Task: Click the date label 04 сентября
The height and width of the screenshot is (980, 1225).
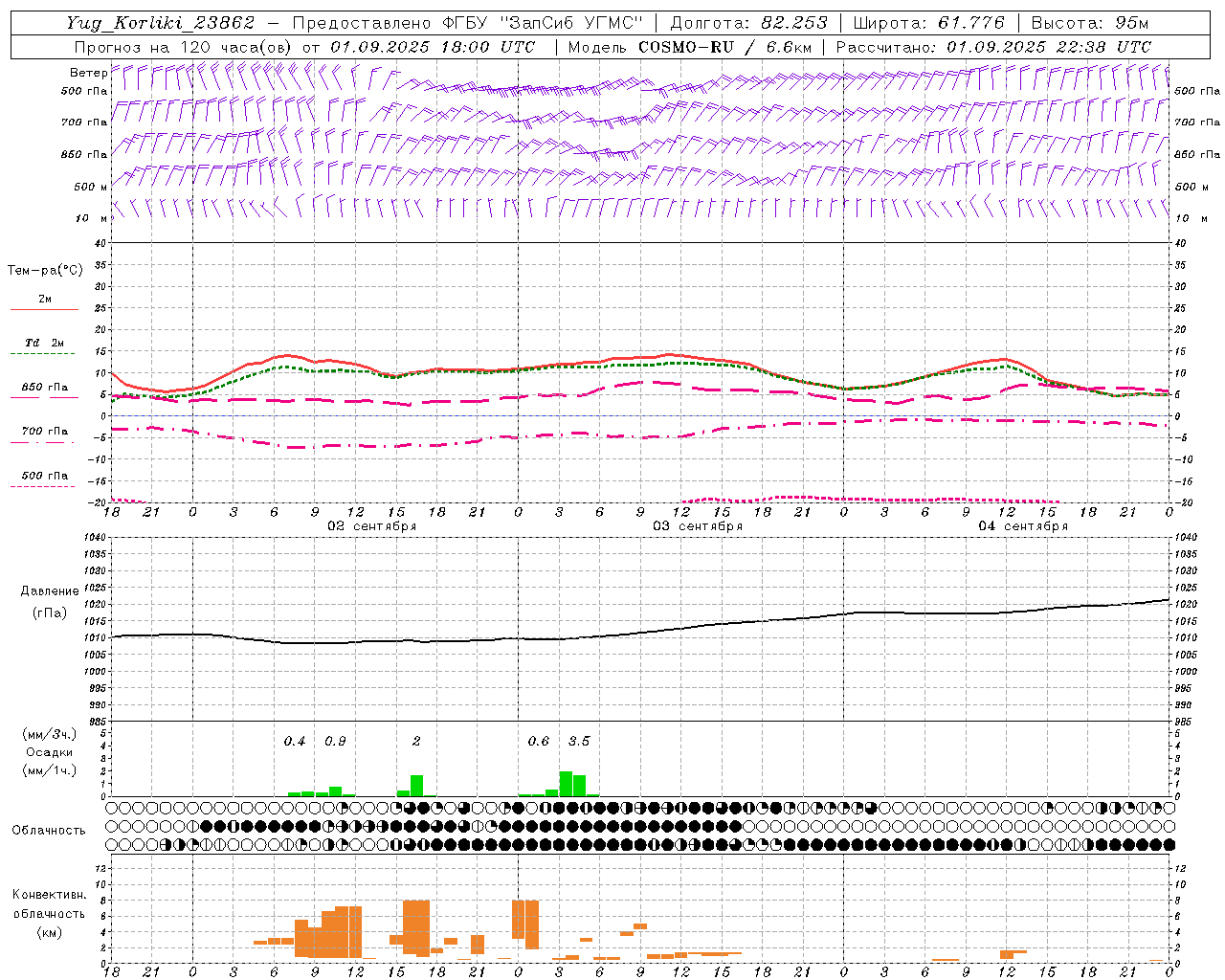Action: (1023, 526)
